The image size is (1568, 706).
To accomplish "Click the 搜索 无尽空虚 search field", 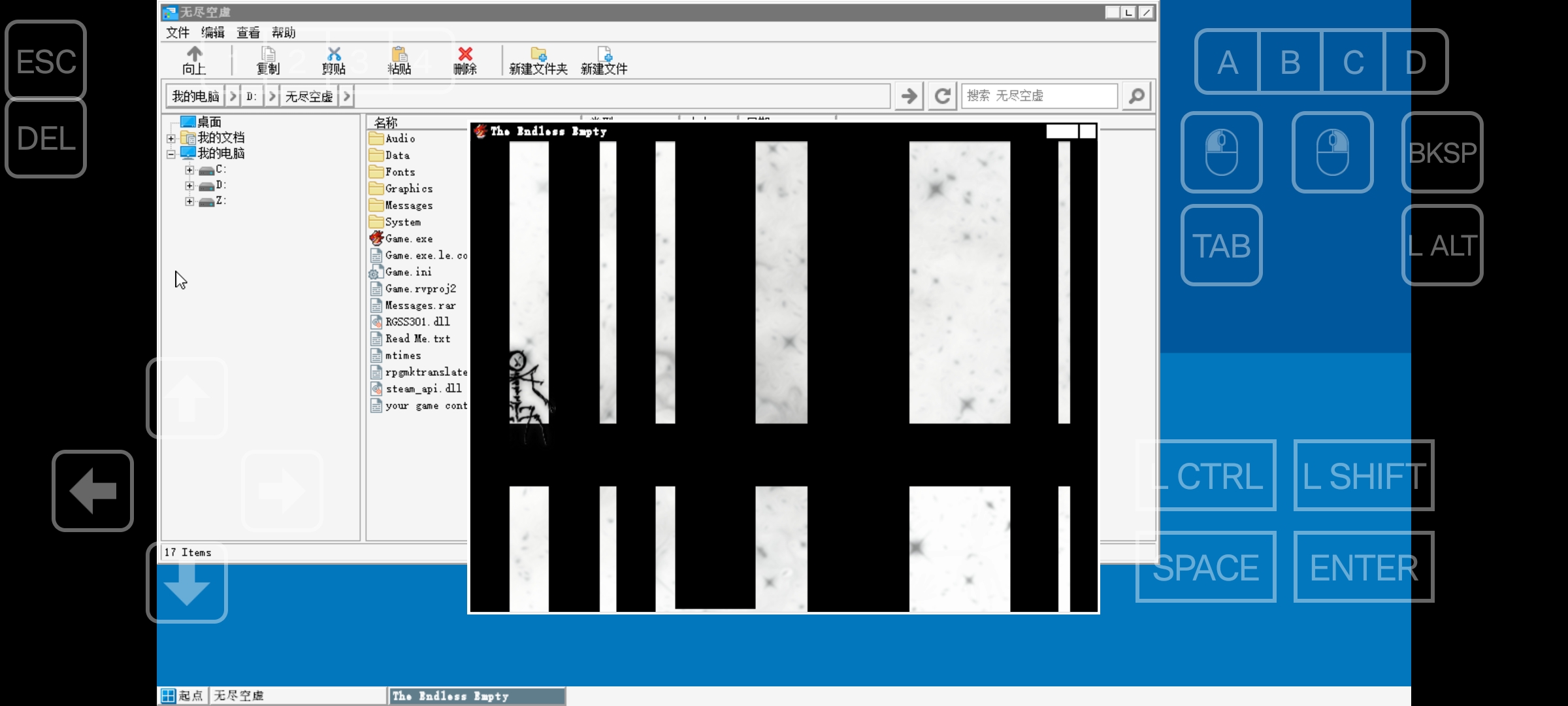I will point(1039,96).
